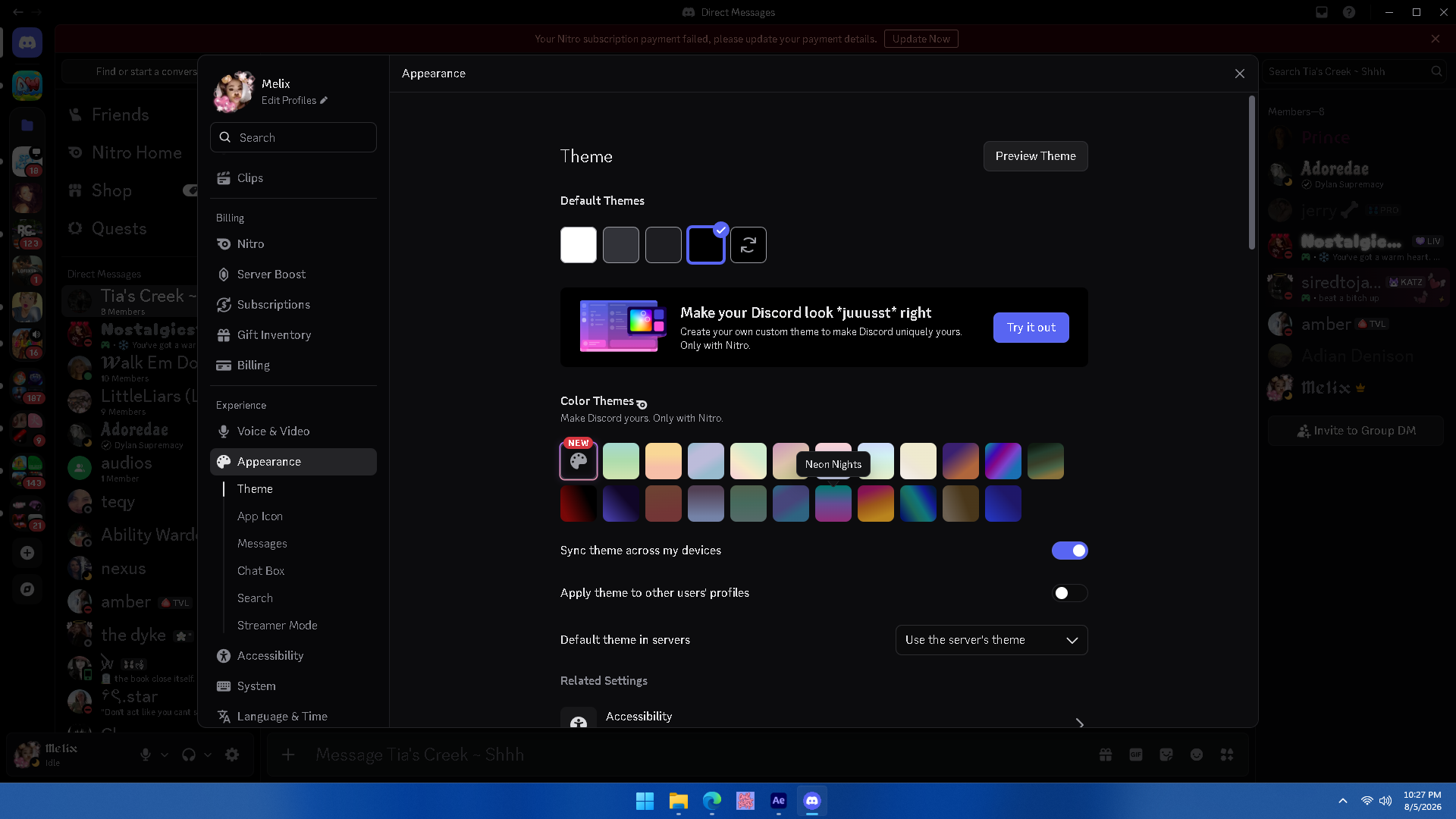Click the sync-with-computer default theme icon

pos(748,245)
